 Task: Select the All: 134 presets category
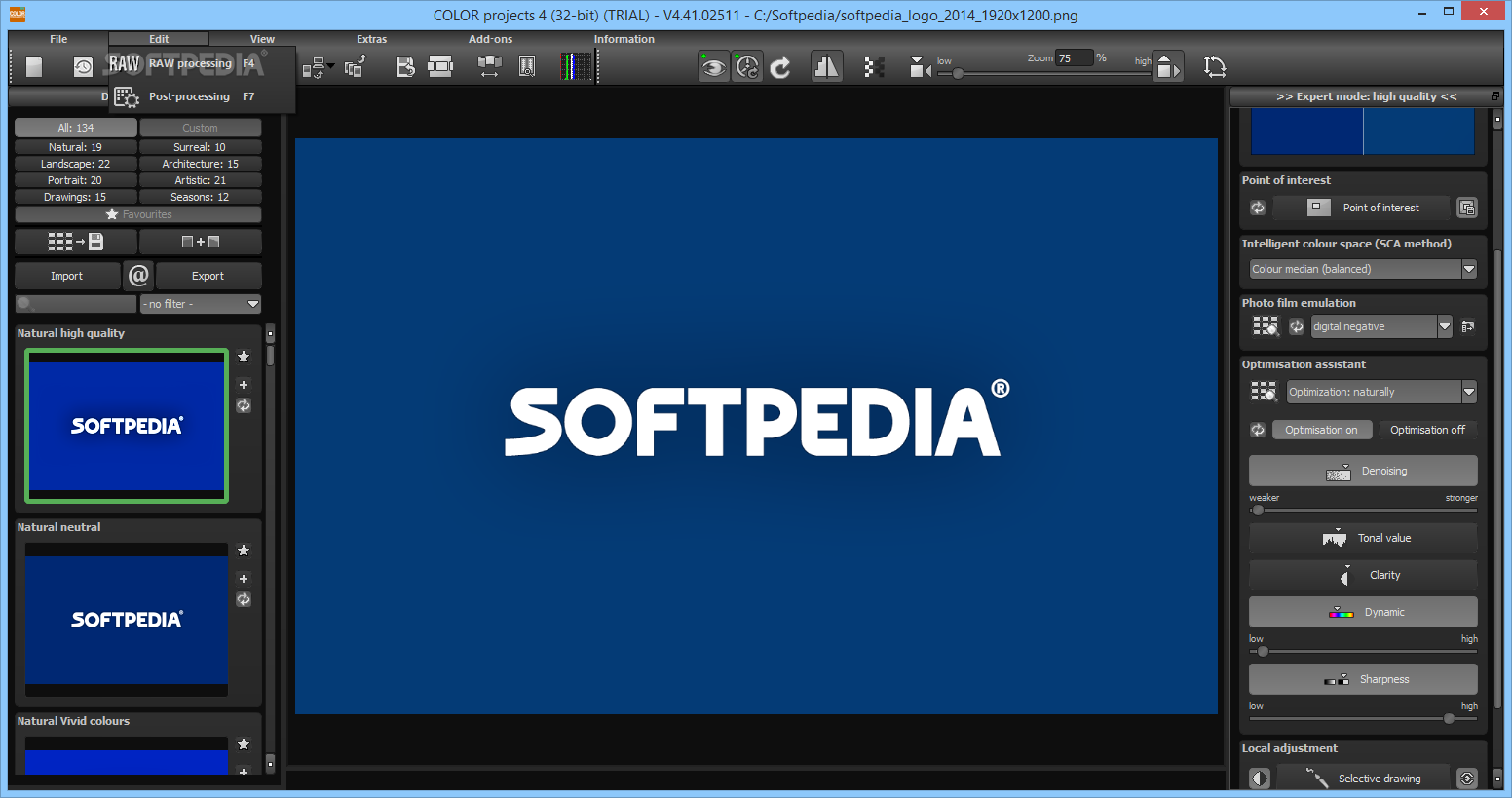pos(76,128)
